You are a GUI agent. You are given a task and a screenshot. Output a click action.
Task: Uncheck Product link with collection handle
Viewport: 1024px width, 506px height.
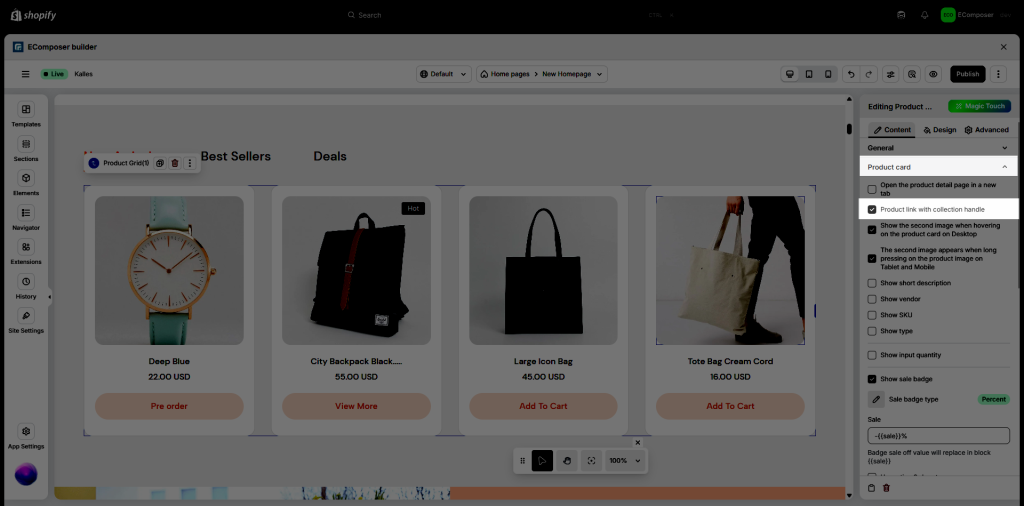(x=872, y=209)
